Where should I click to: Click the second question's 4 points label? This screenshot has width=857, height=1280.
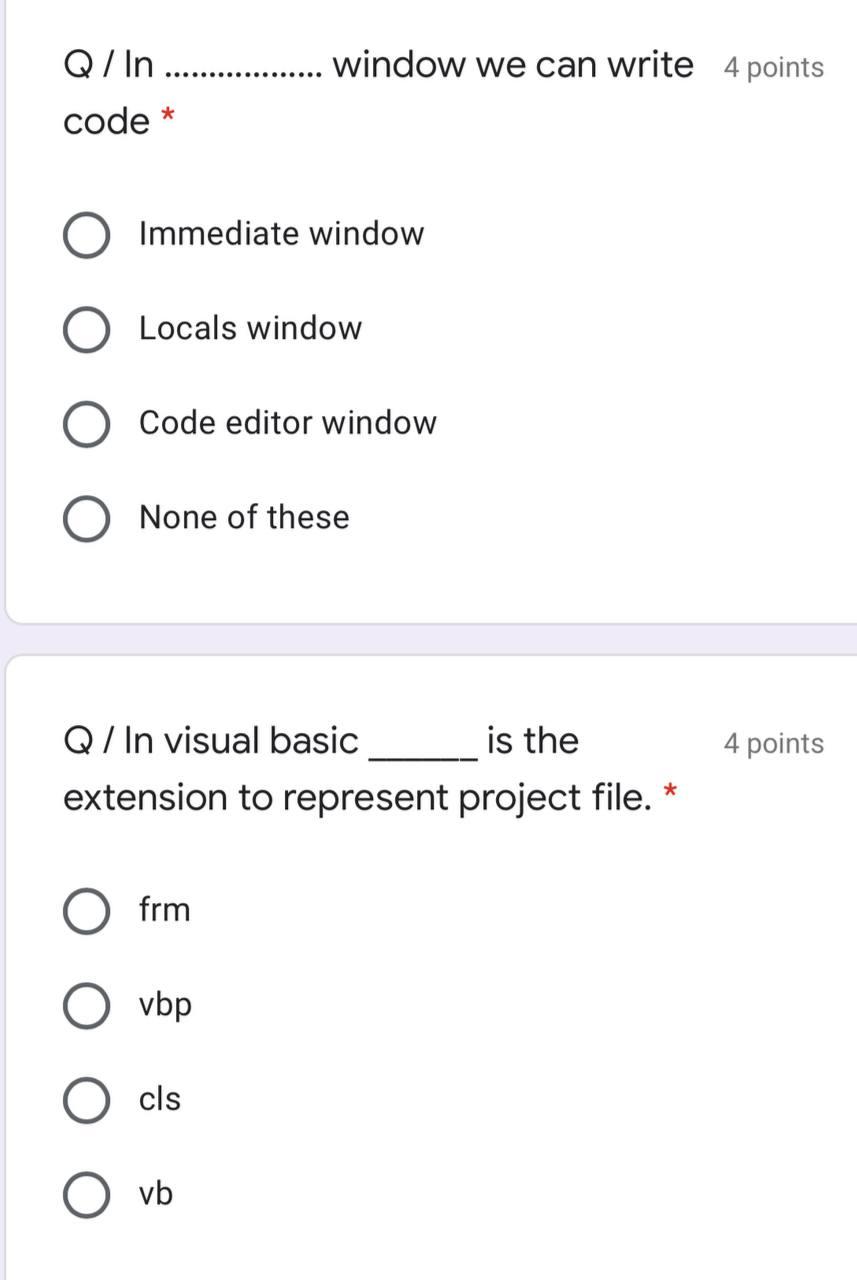(772, 743)
